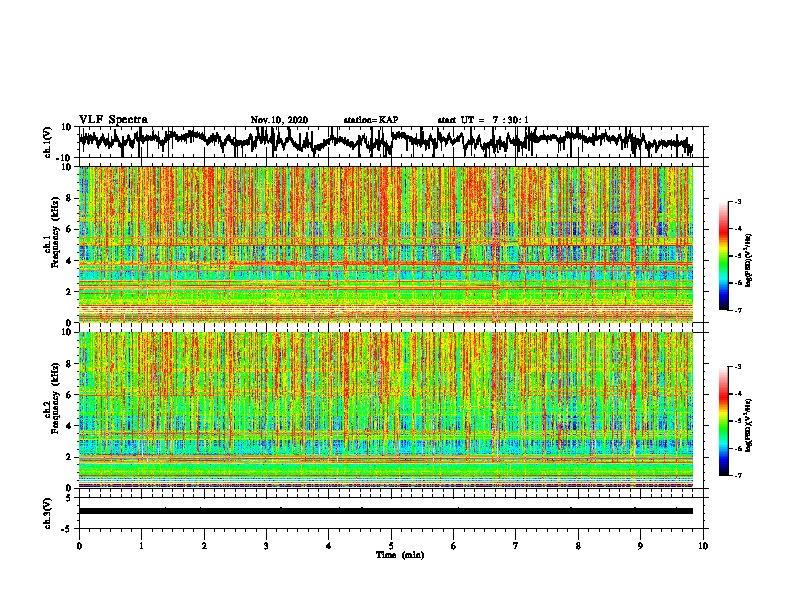
Task: Click the 'station=KAP' label
Action: pyautogui.click(x=371, y=120)
